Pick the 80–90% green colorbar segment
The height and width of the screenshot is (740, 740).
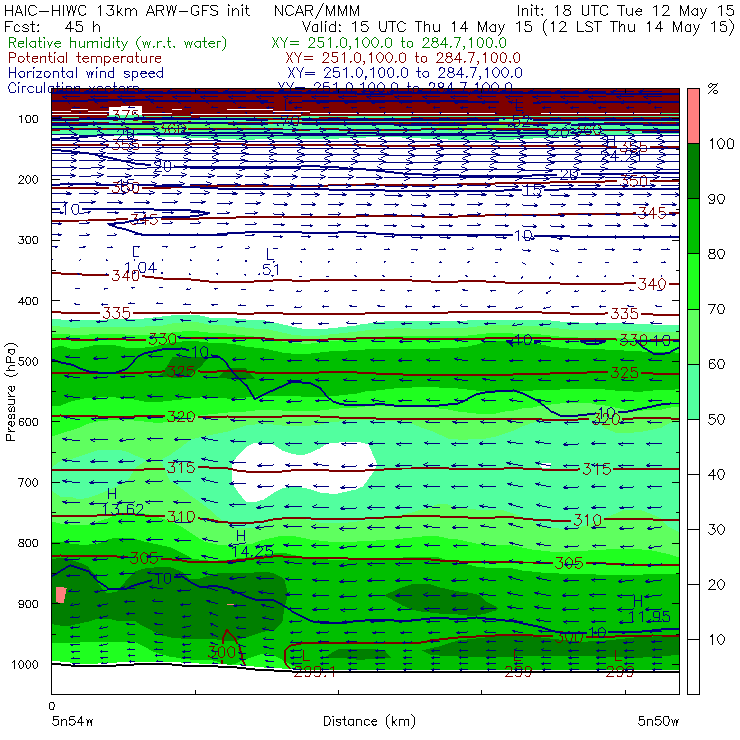[x=693, y=226]
